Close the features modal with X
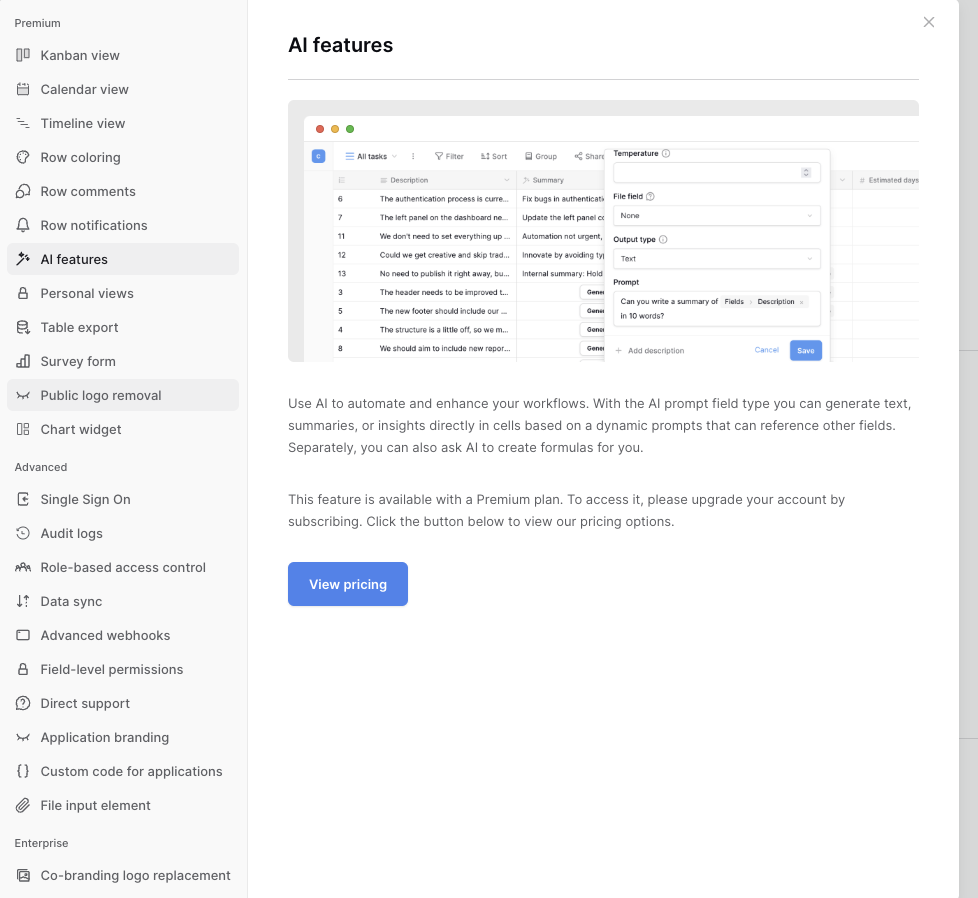The height and width of the screenshot is (898, 978). pos(929,22)
